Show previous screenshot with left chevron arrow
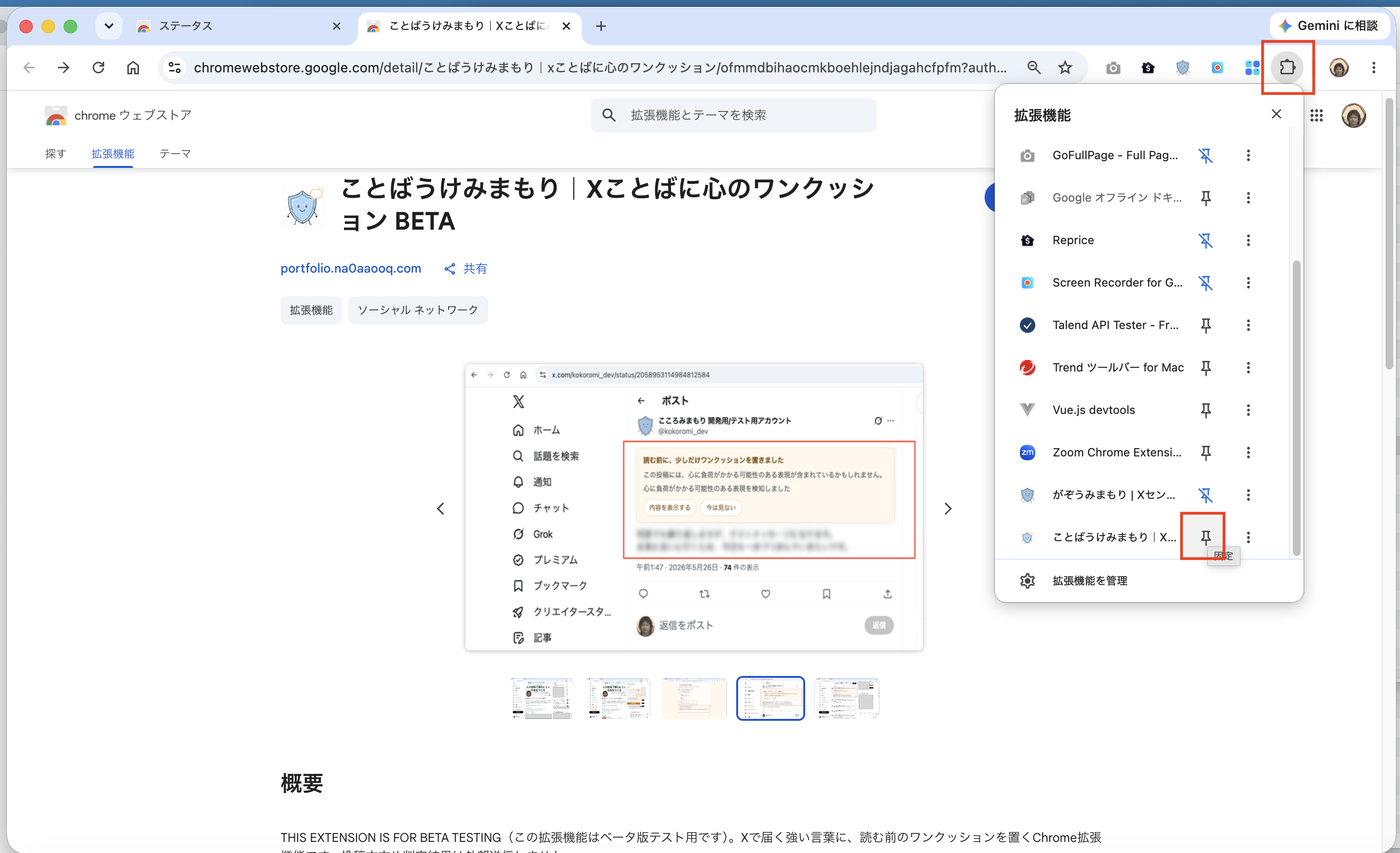This screenshot has height=853, width=1400. coord(440,508)
